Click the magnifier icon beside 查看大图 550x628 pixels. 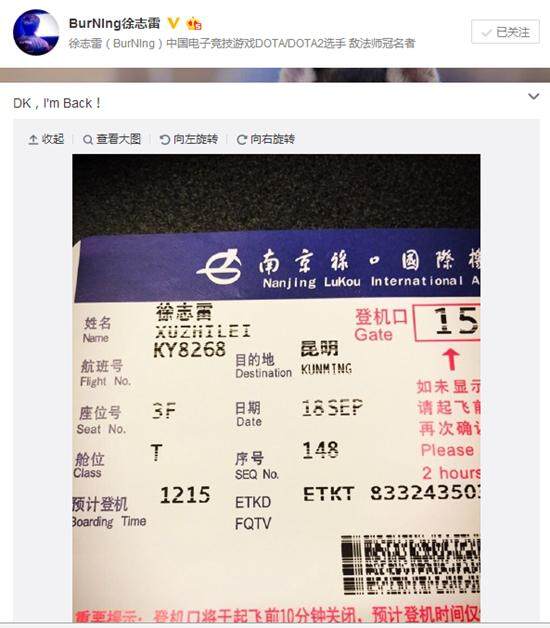coord(88,140)
